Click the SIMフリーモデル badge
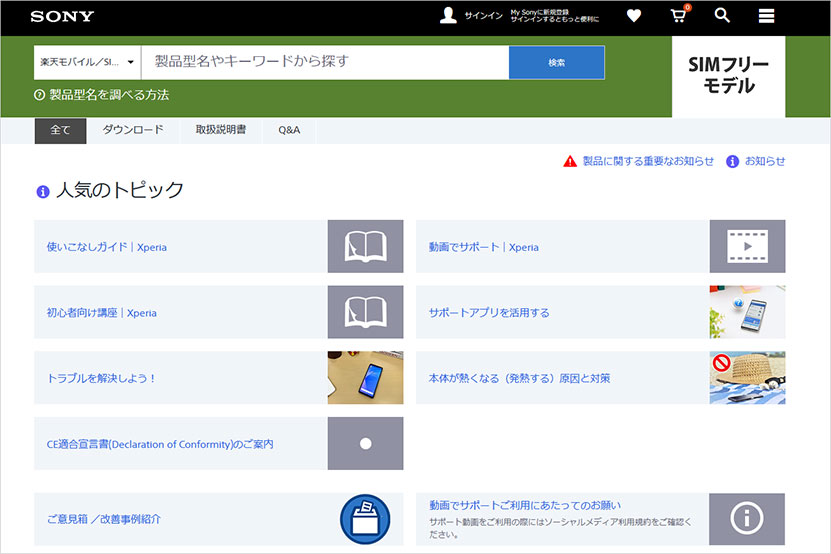The width and height of the screenshot is (831, 554). [x=729, y=77]
